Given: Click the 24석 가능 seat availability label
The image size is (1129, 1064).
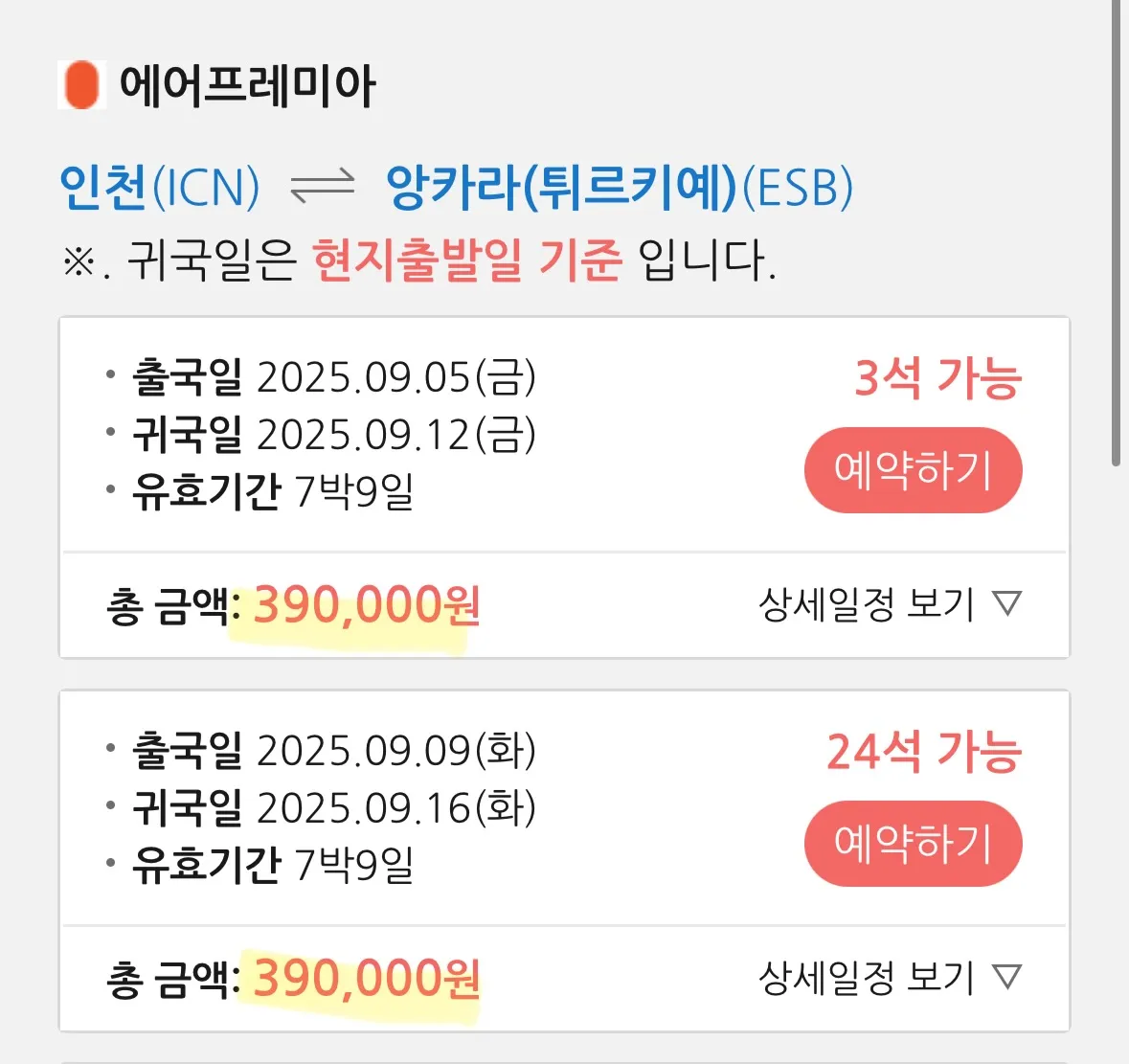Looking at the screenshot, I should click(x=924, y=752).
